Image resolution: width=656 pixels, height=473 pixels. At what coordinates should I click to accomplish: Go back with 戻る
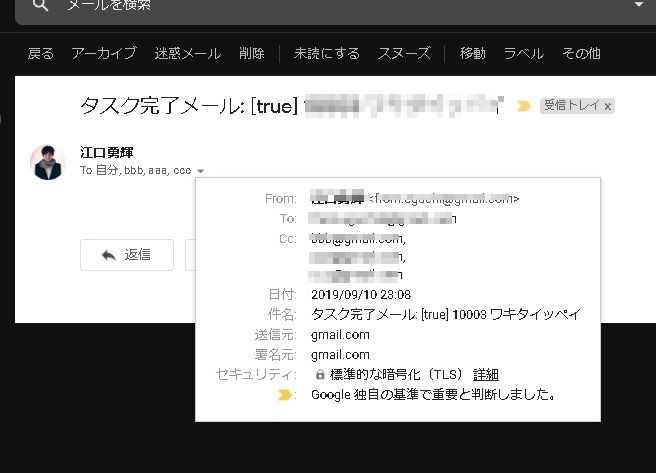(41, 53)
